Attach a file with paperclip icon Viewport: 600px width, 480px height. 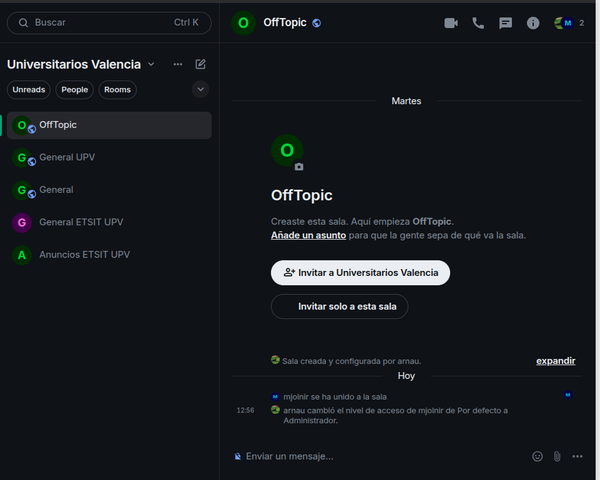pos(557,456)
